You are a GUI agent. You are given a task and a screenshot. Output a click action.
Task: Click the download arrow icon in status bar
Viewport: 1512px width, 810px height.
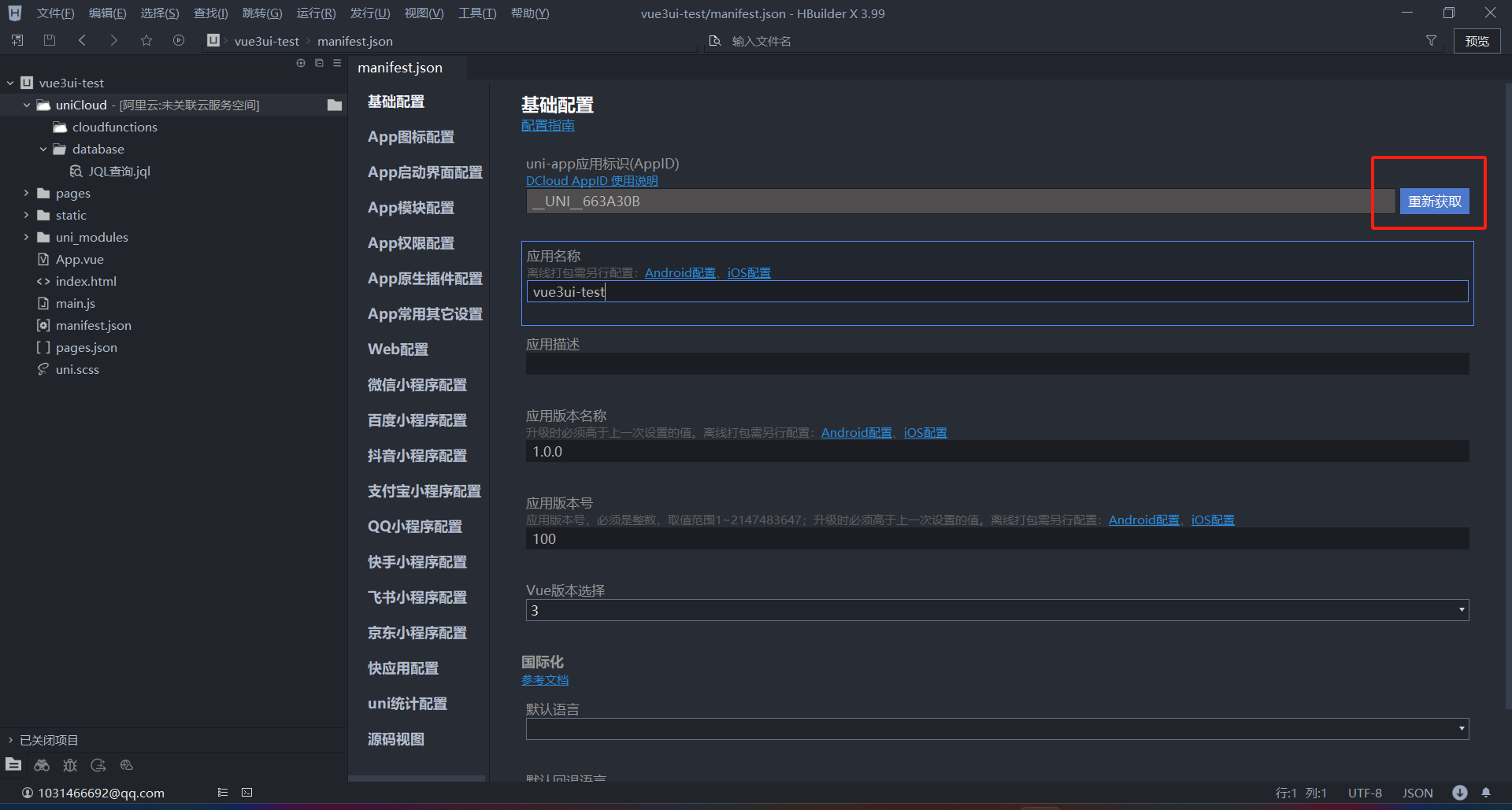coord(1460,793)
